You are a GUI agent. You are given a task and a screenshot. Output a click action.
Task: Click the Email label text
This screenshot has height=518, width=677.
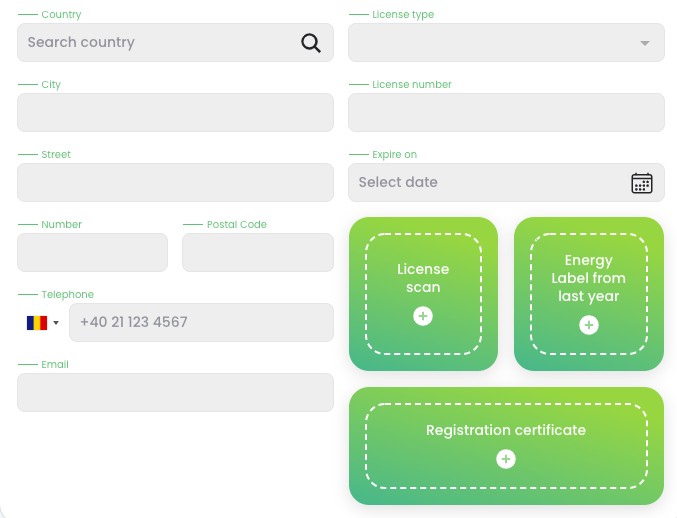(55, 364)
